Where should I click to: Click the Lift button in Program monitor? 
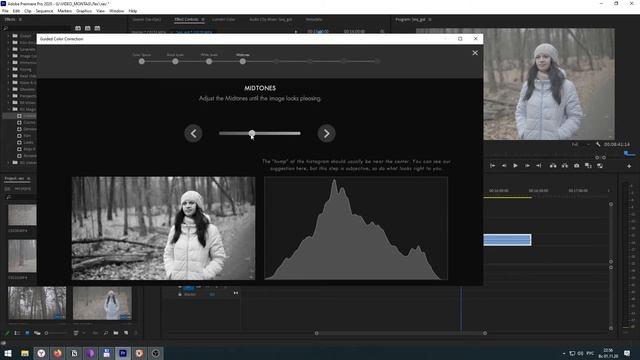[553, 166]
